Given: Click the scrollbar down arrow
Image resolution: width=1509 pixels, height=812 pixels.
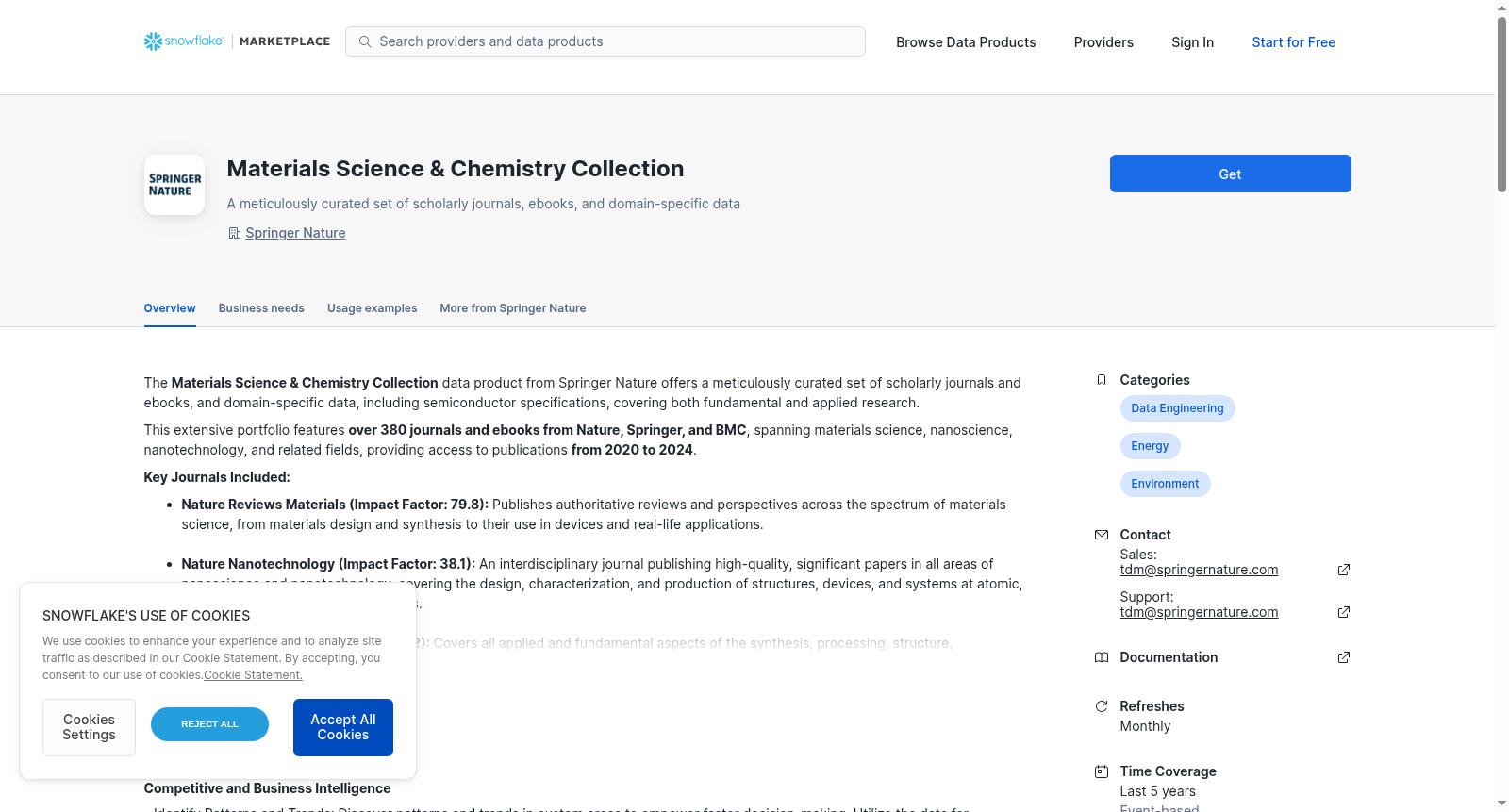Looking at the screenshot, I should click(1501, 804).
